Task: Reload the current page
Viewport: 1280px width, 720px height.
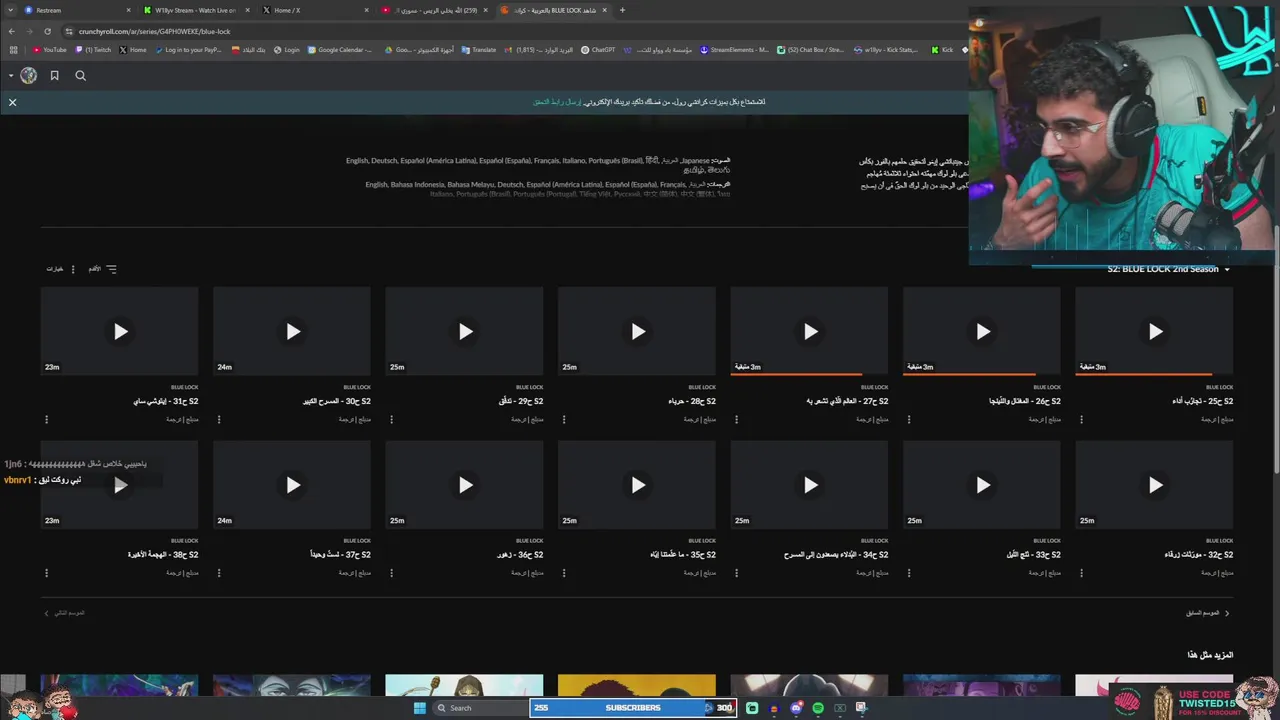Action: point(48,31)
